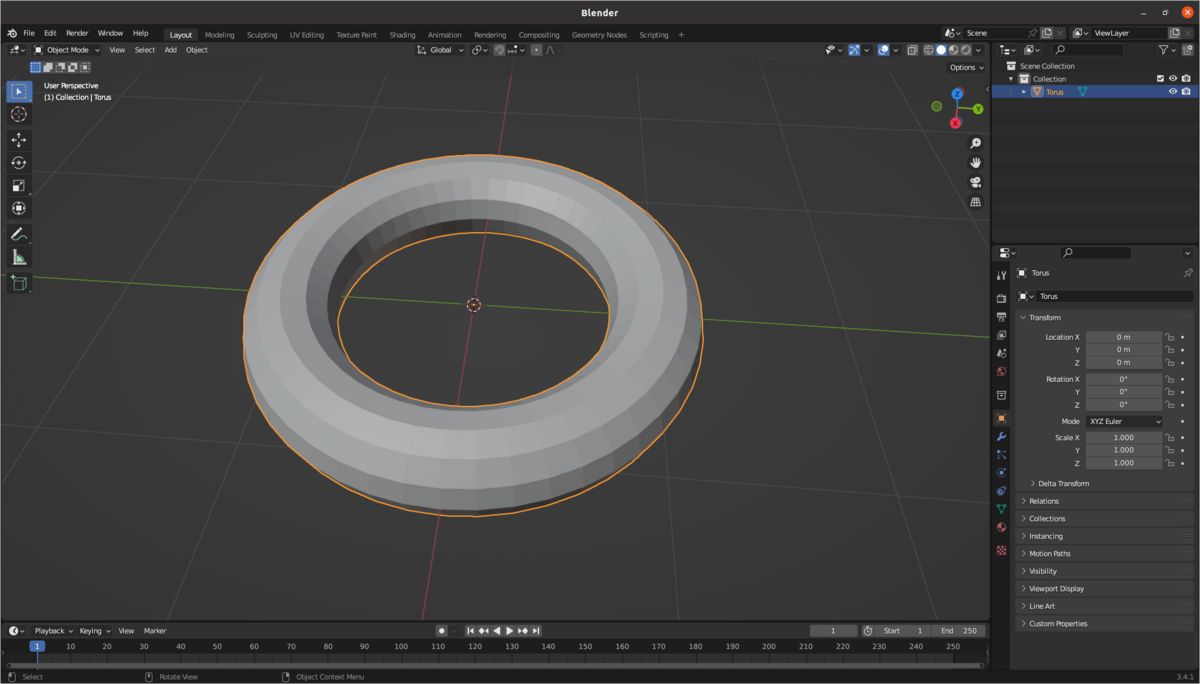Open the Object Data mesh tab
Viewport: 1200px width, 684px height.
[x=1001, y=509]
